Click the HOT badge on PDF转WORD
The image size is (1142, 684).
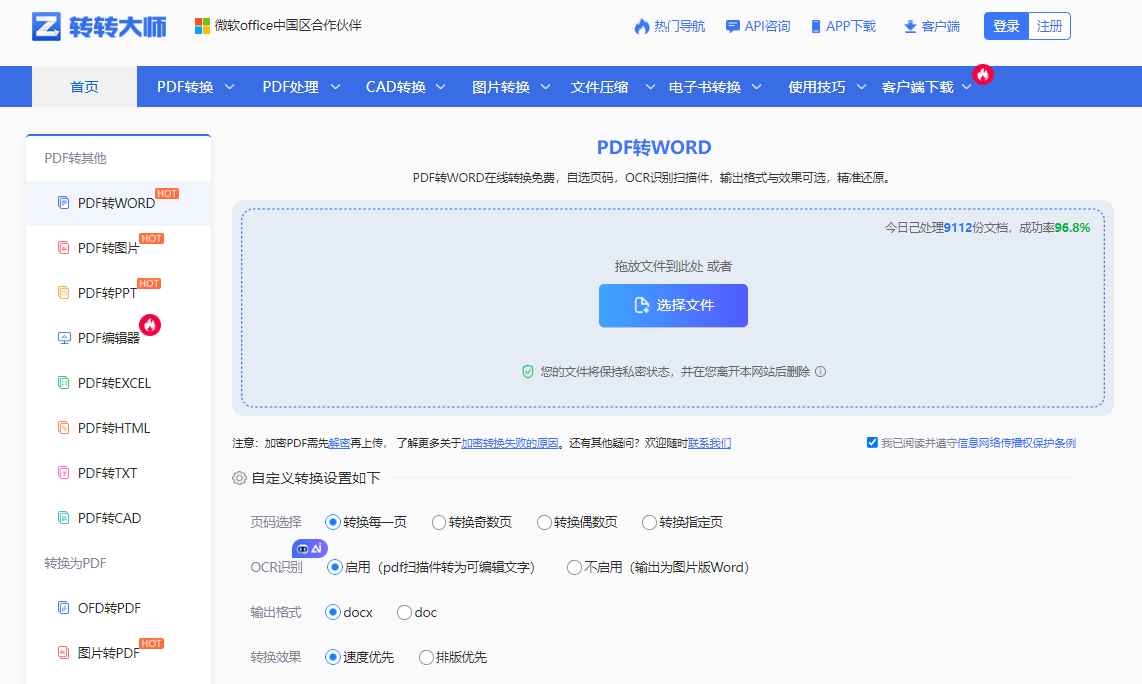pos(167,194)
